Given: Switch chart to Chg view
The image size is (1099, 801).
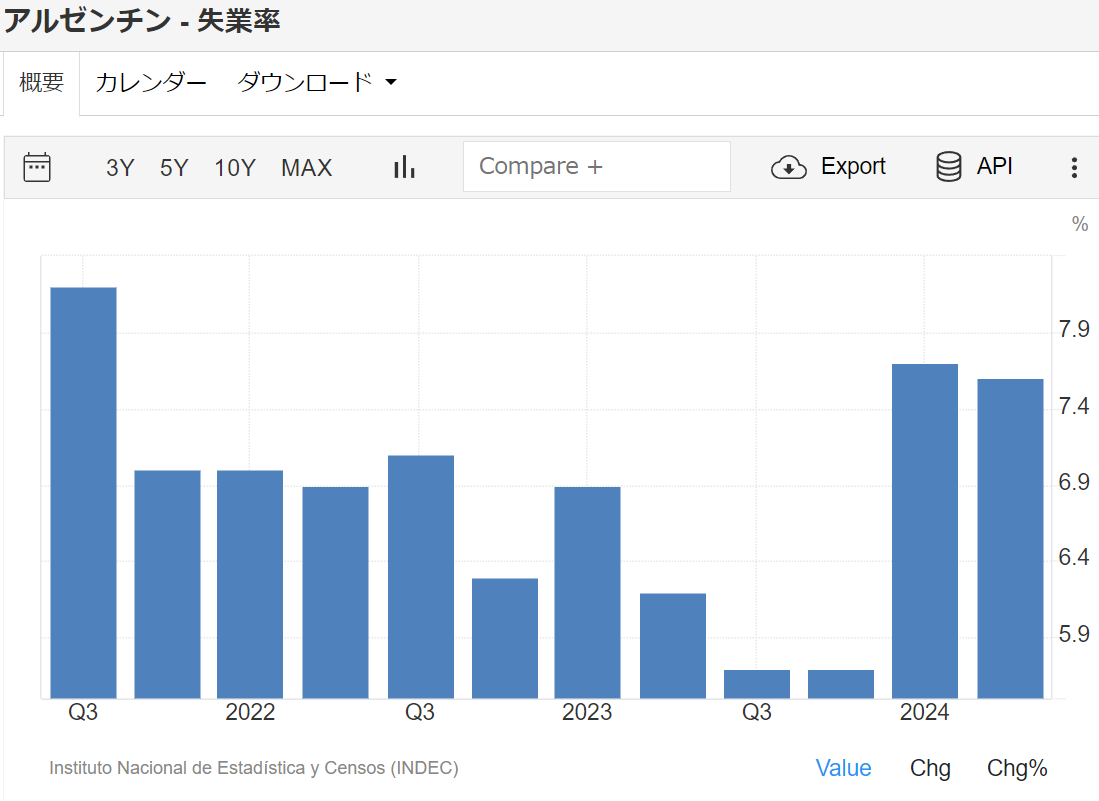Looking at the screenshot, I should coord(930,768).
